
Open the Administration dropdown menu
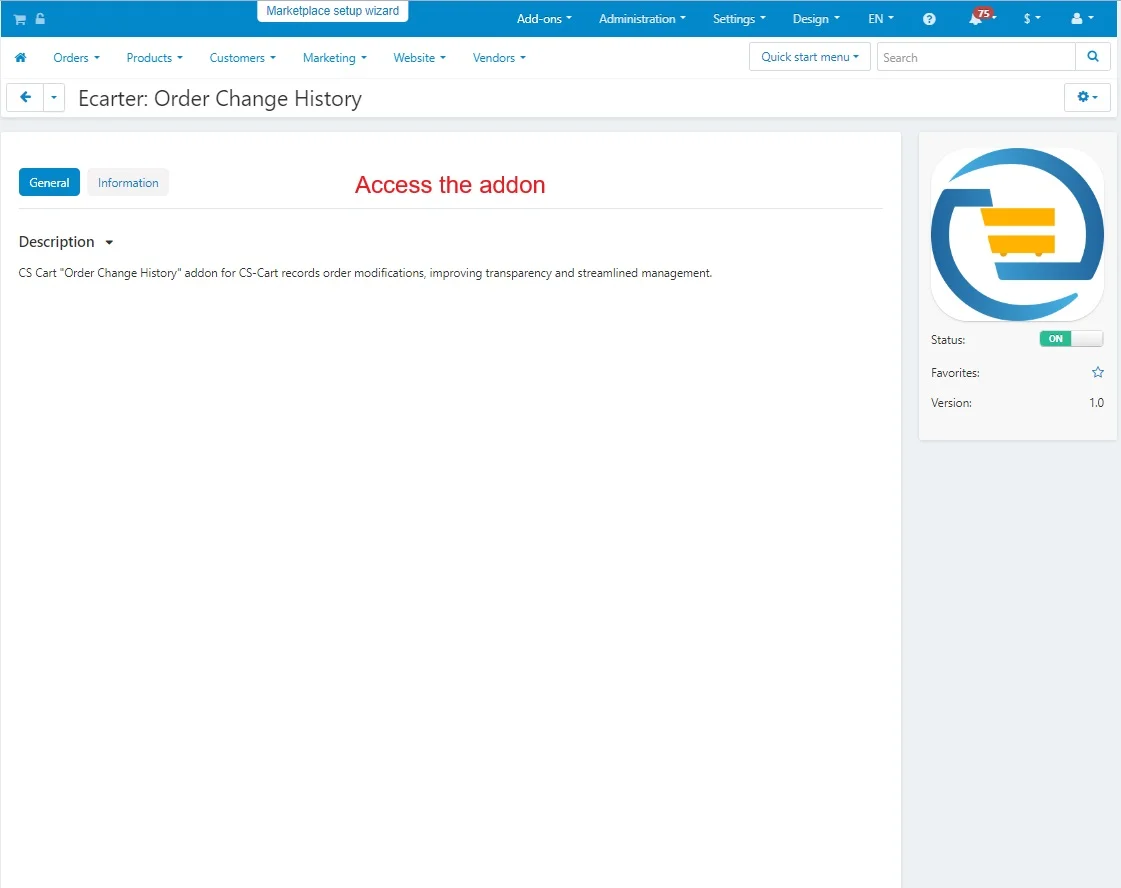click(642, 19)
